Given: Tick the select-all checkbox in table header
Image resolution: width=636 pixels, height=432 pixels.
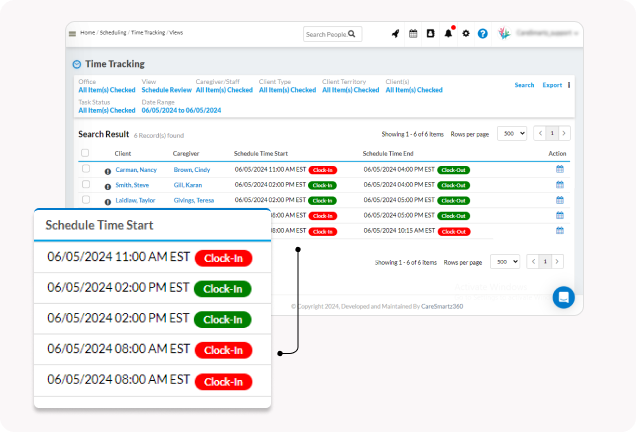Looking at the screenshot, I should 85,154.
